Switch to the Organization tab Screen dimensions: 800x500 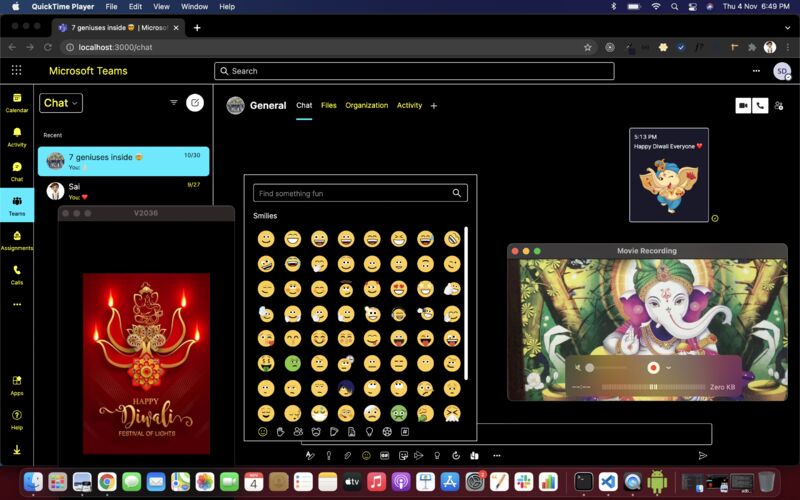click(x=366, y=105)
